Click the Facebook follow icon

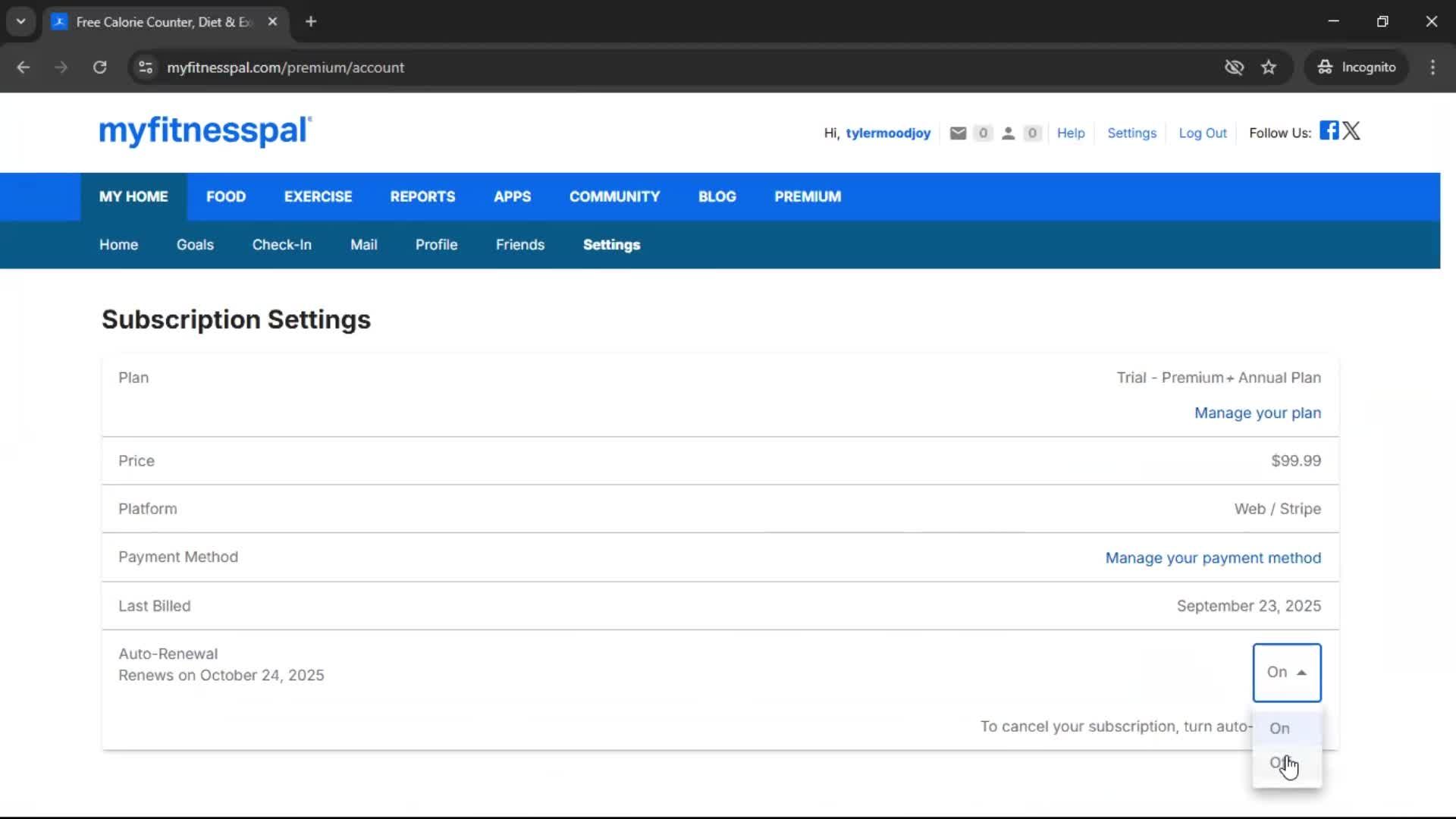(1329, 130)
